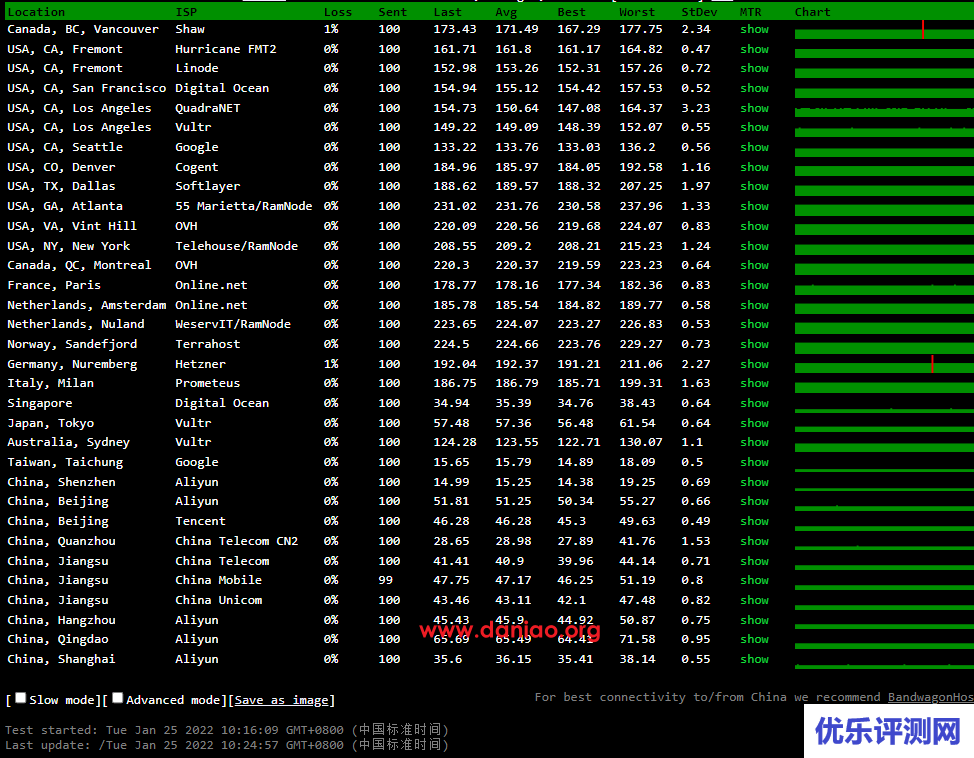This screenshot has width=974, height=758.
Task: Show MTR for Denver Cogent row
Action: [754, 167]
